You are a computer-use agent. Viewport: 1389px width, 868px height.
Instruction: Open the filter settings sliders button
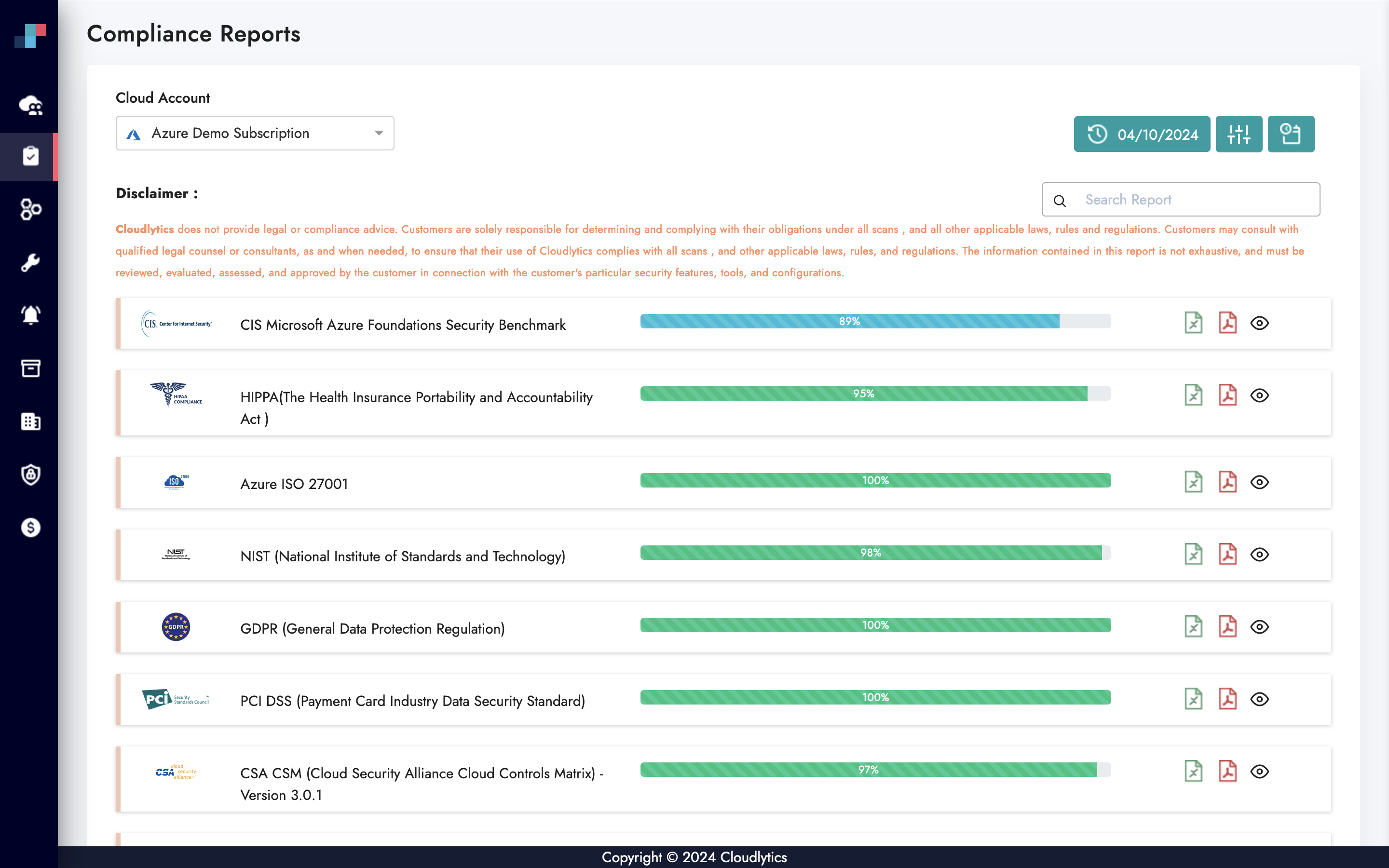click(1238, 134)
